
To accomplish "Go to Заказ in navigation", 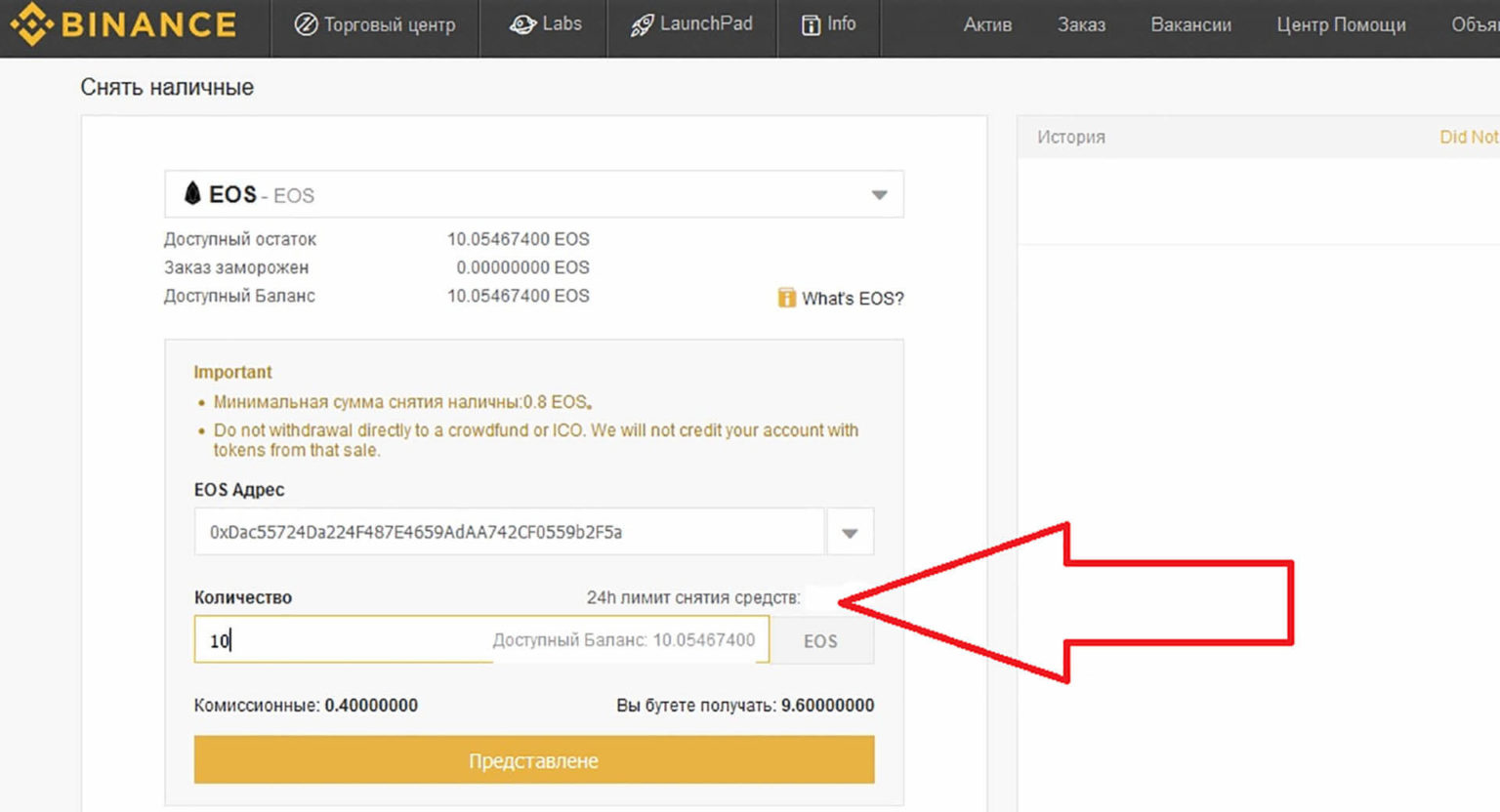I will pyautogui.click(x=1081, y=24).
